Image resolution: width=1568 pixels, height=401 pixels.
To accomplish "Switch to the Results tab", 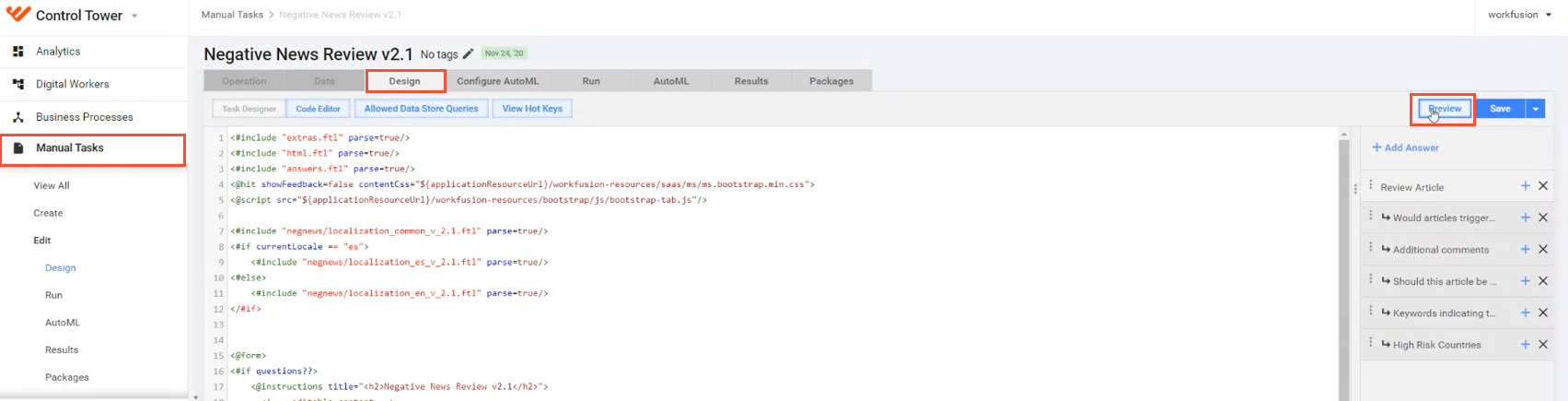I will tap(751, 81).
